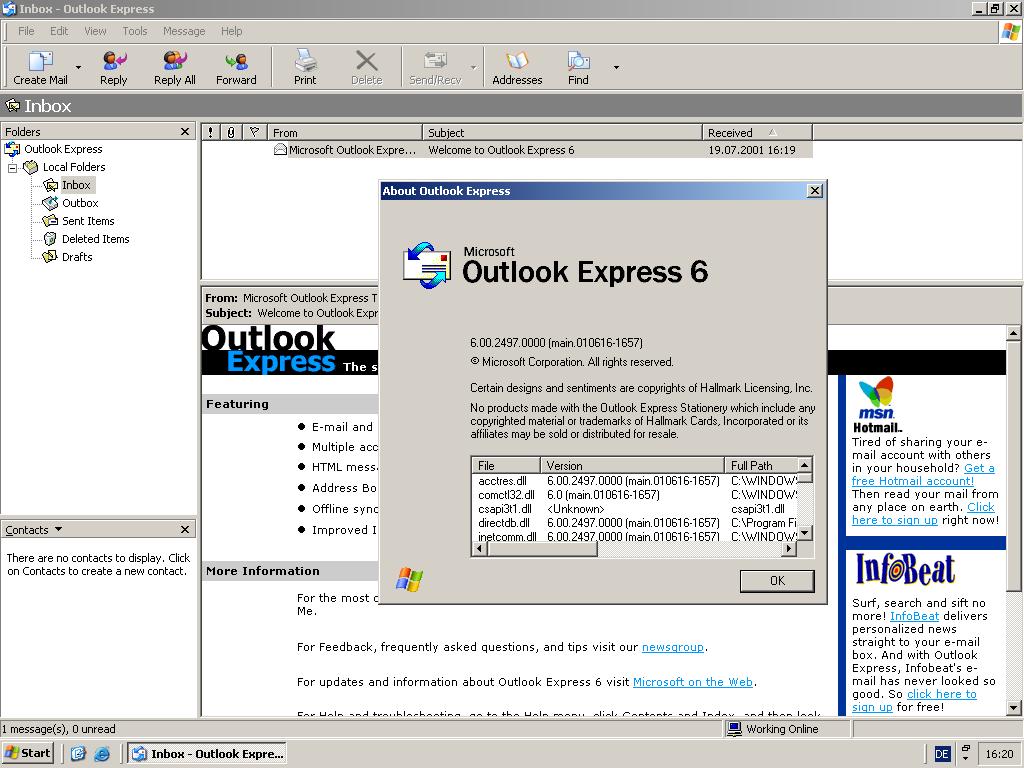Click file list scroll down arrow

805,534
